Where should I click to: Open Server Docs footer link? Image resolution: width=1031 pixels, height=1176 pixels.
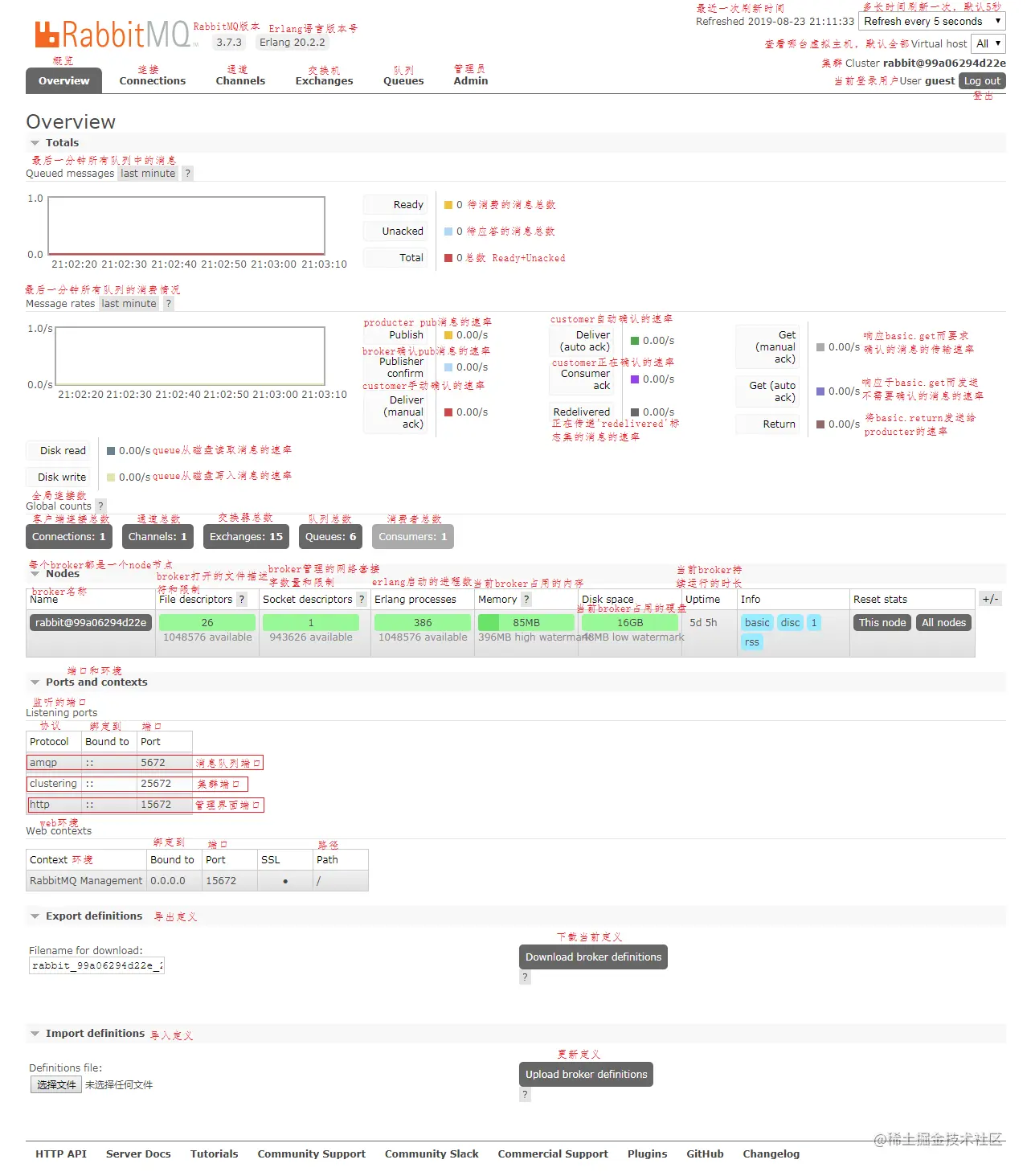138,1154
